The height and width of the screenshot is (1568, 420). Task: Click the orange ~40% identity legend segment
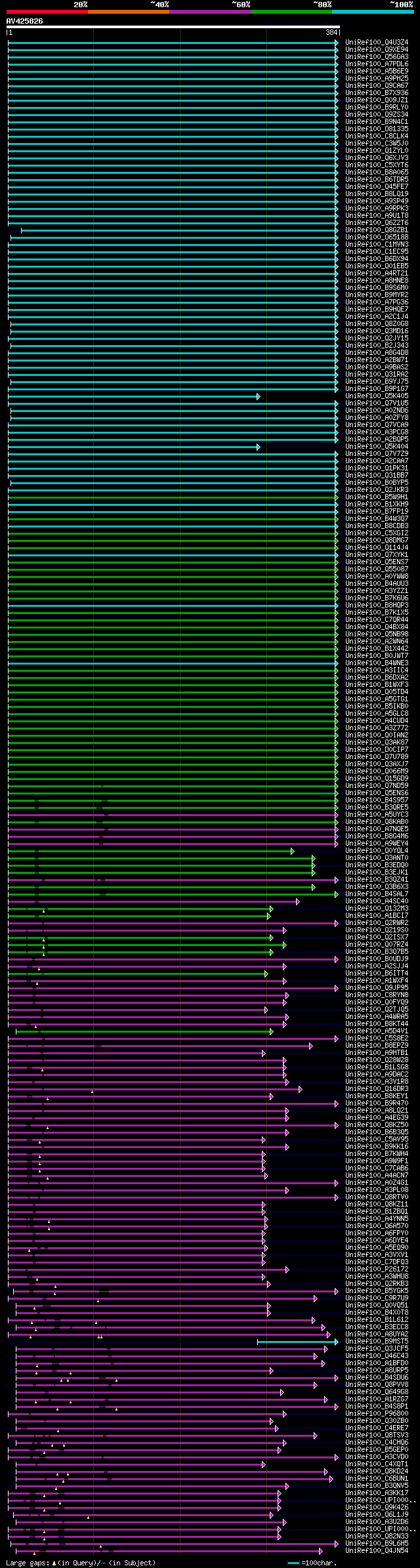click(128, 11)
